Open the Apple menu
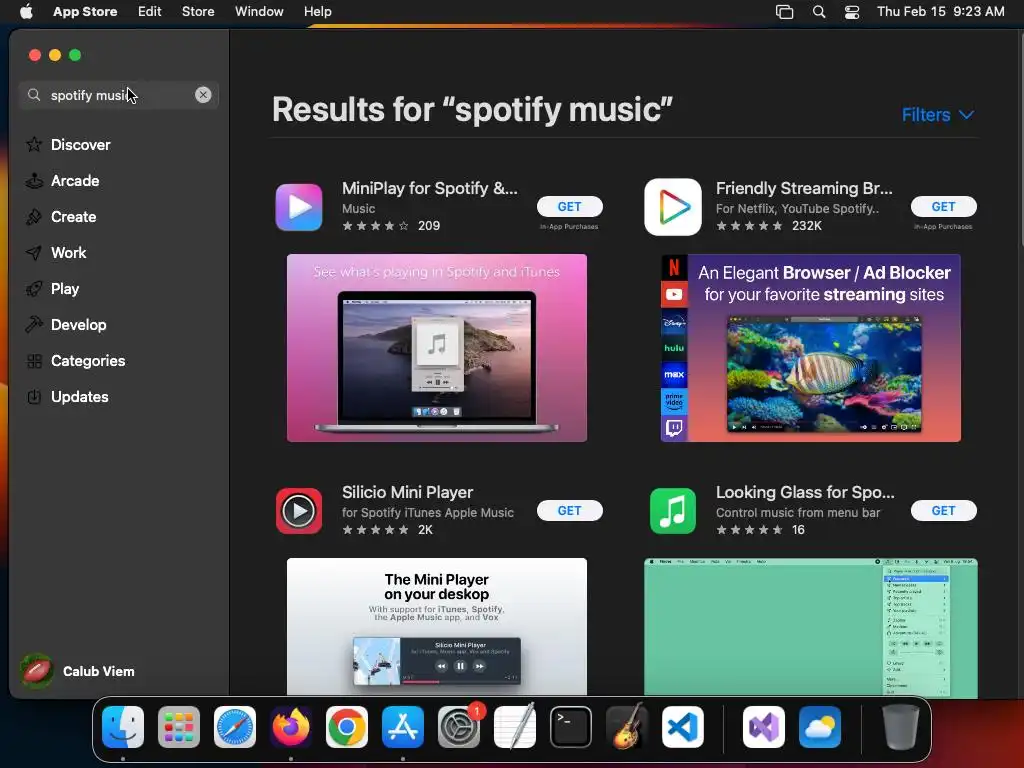The width and height of the screenshot is (1024, 768). click(x=26, y=12)
